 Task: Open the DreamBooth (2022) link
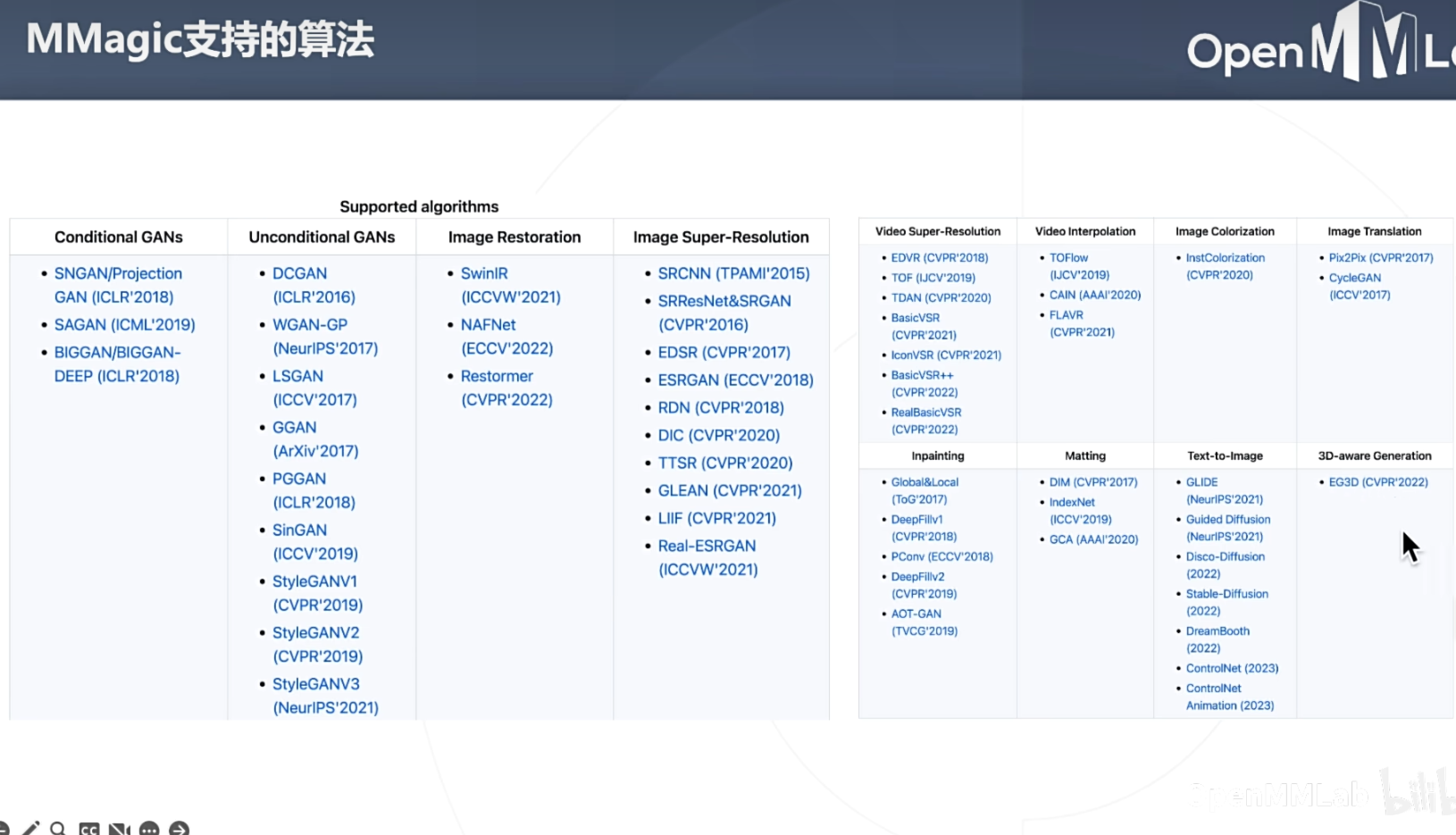[1218, 639]
